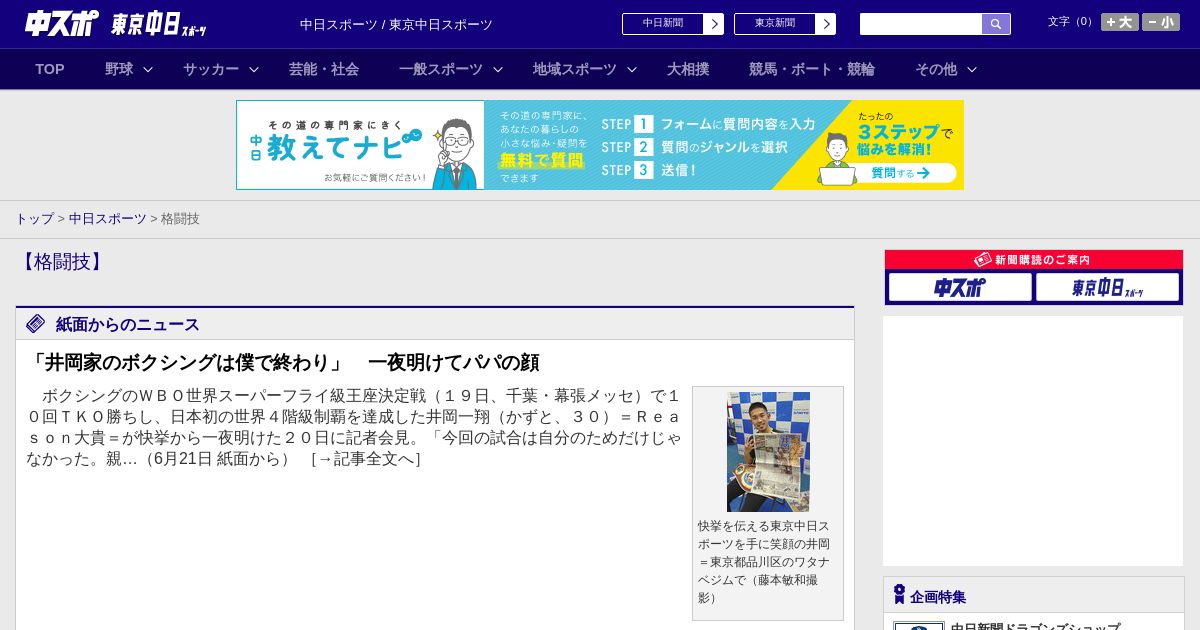Go to TOP in navigation bar
The height and width of the screenshot is (630, 1200).
click(50, 69)
